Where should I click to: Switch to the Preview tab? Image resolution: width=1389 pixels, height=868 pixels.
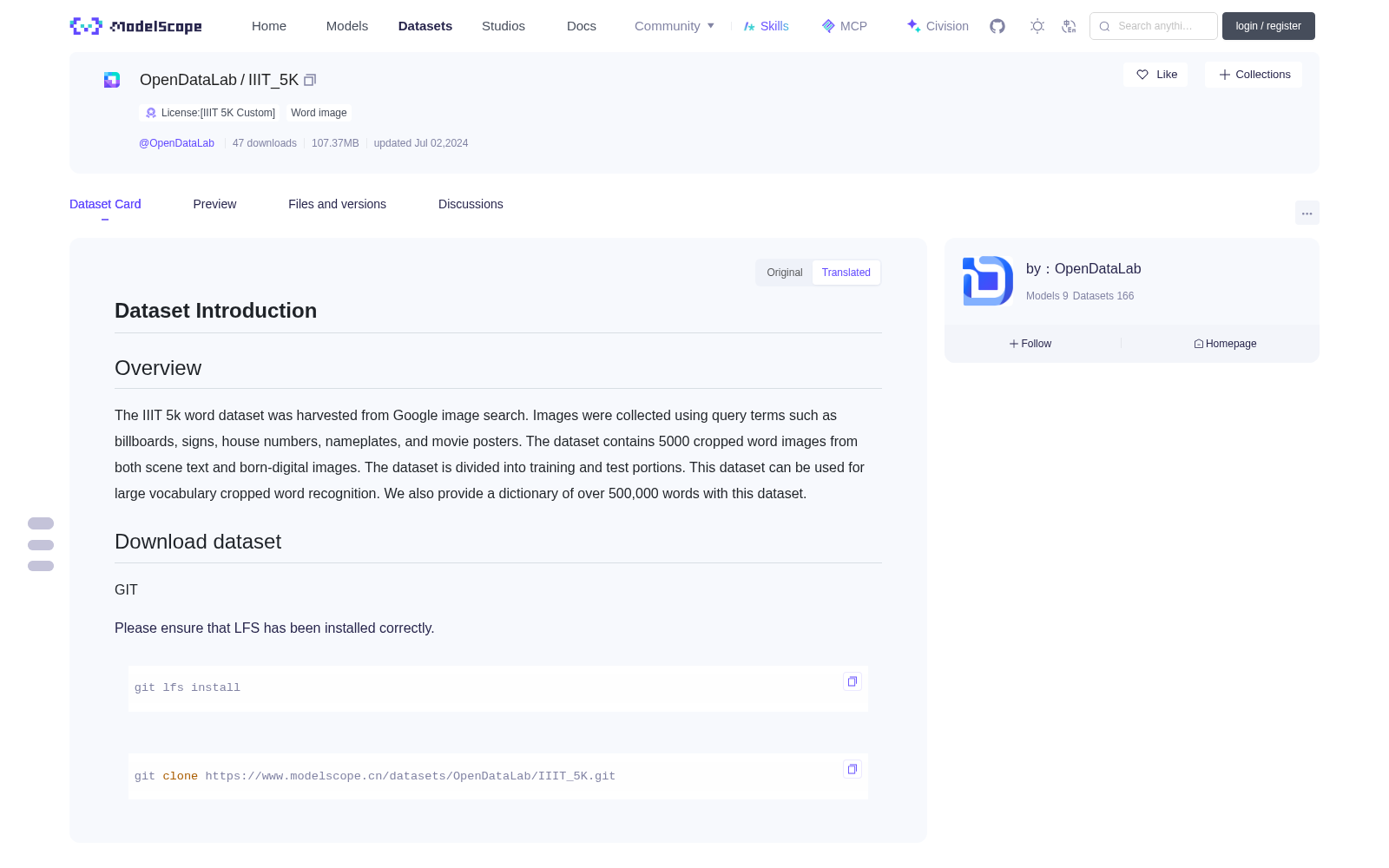214,204
